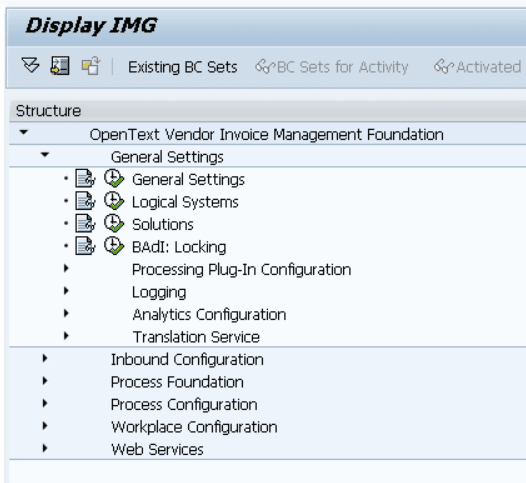Click the third toolbar icon before Existing BC Sets
This screenshot has width=526, height=483.
coord(91,65)
